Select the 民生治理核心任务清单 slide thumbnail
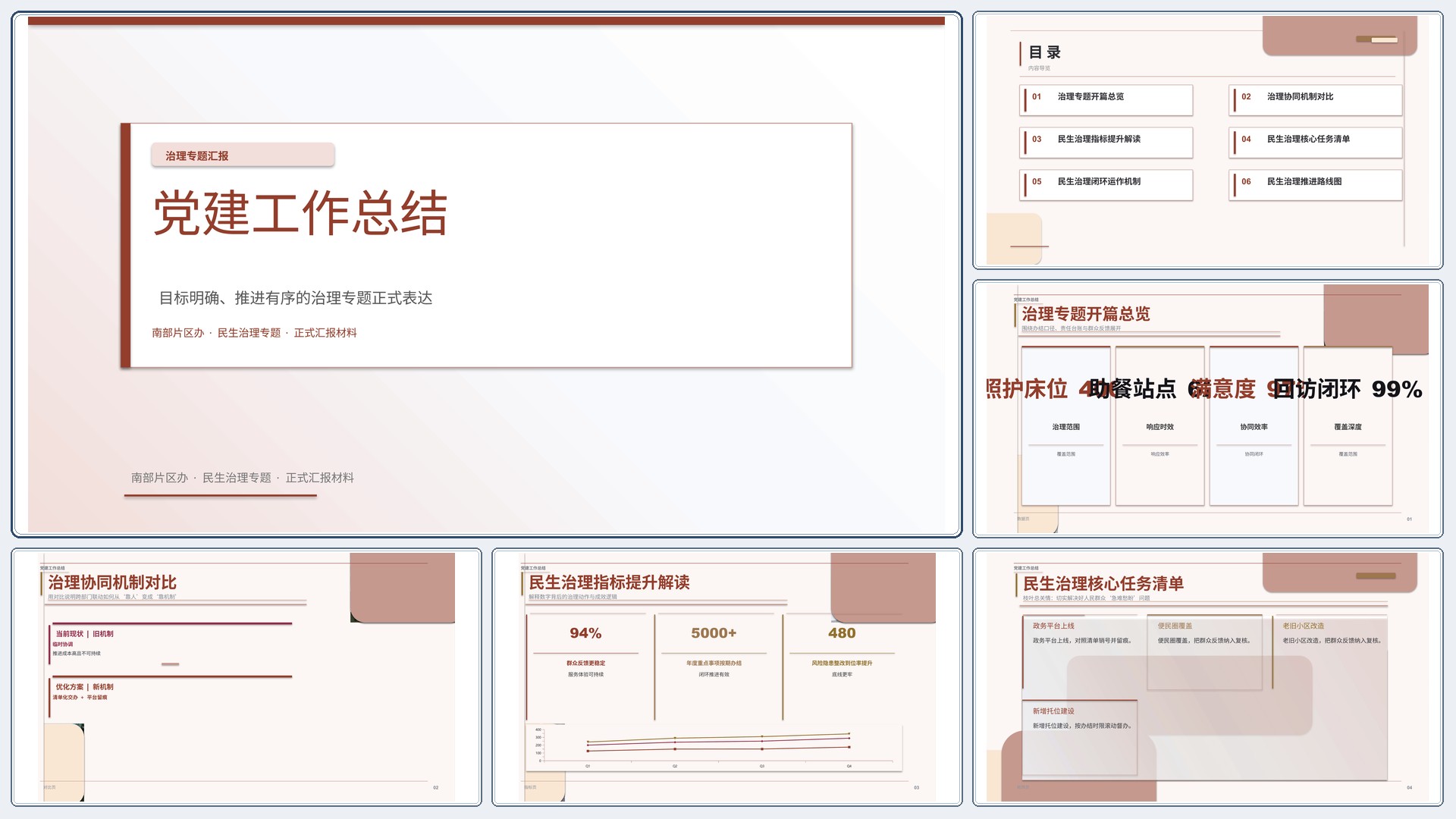The image size is (1456, 819). 1207,677
